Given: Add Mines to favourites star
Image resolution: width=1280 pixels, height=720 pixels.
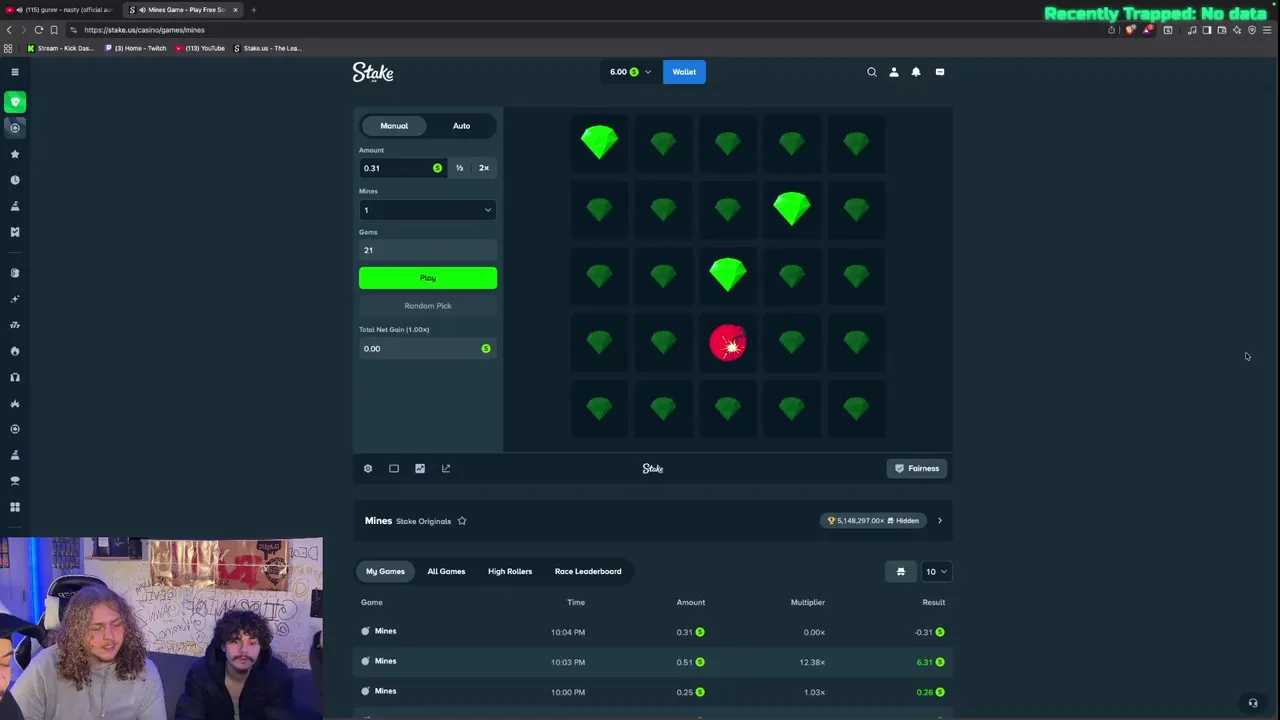Looking at the screenshot, I should coord(462,521).
